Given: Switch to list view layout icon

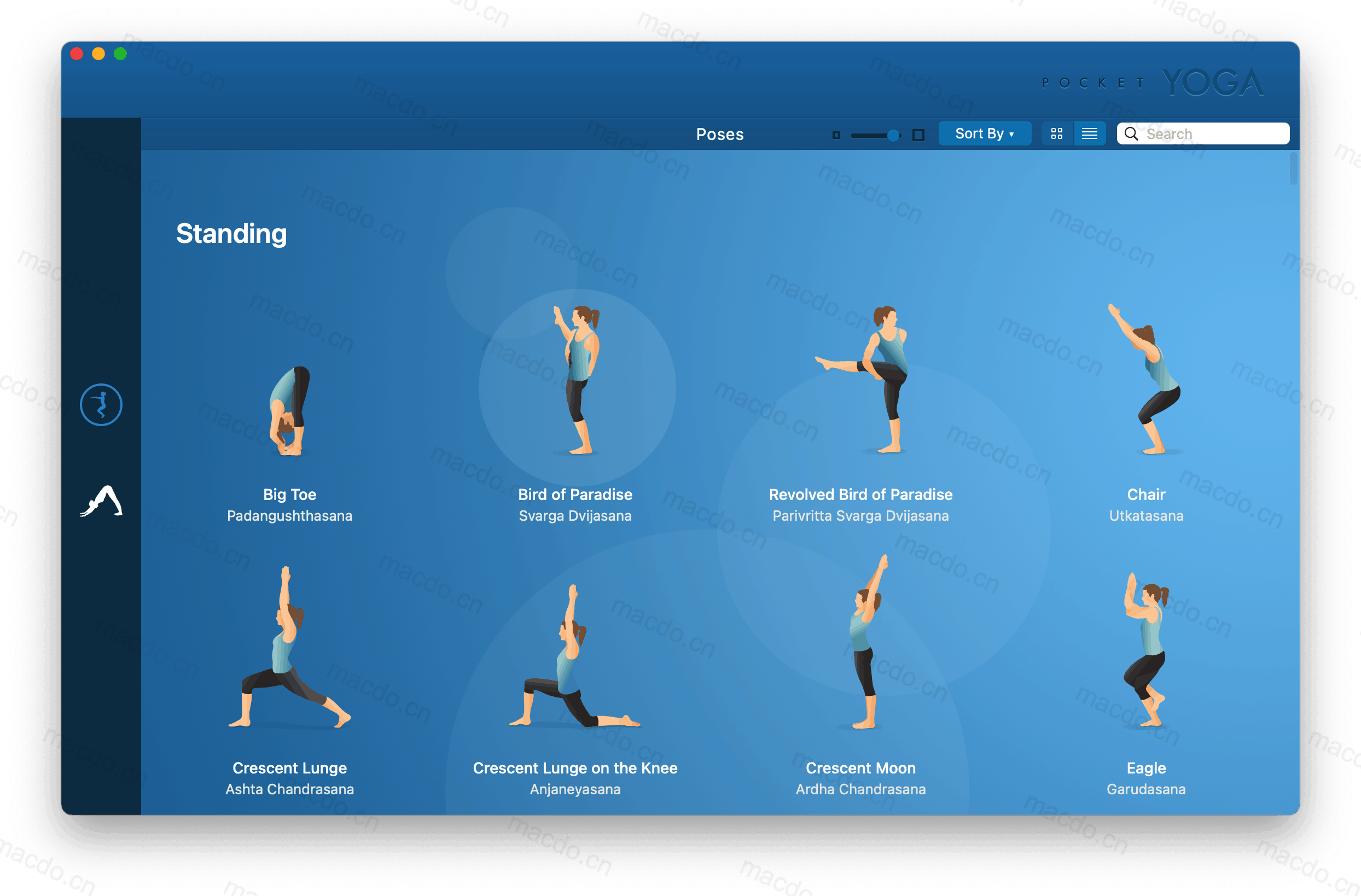Looking at the screenshot, I should pyautogui.click(x=1089, y=133).
